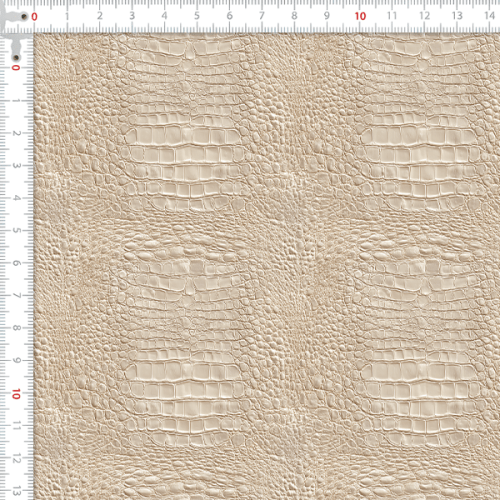Click the number 3 on the vertical ruler
Image resolution: width=500 pixels, height=500 pixels.
[16, 166]
